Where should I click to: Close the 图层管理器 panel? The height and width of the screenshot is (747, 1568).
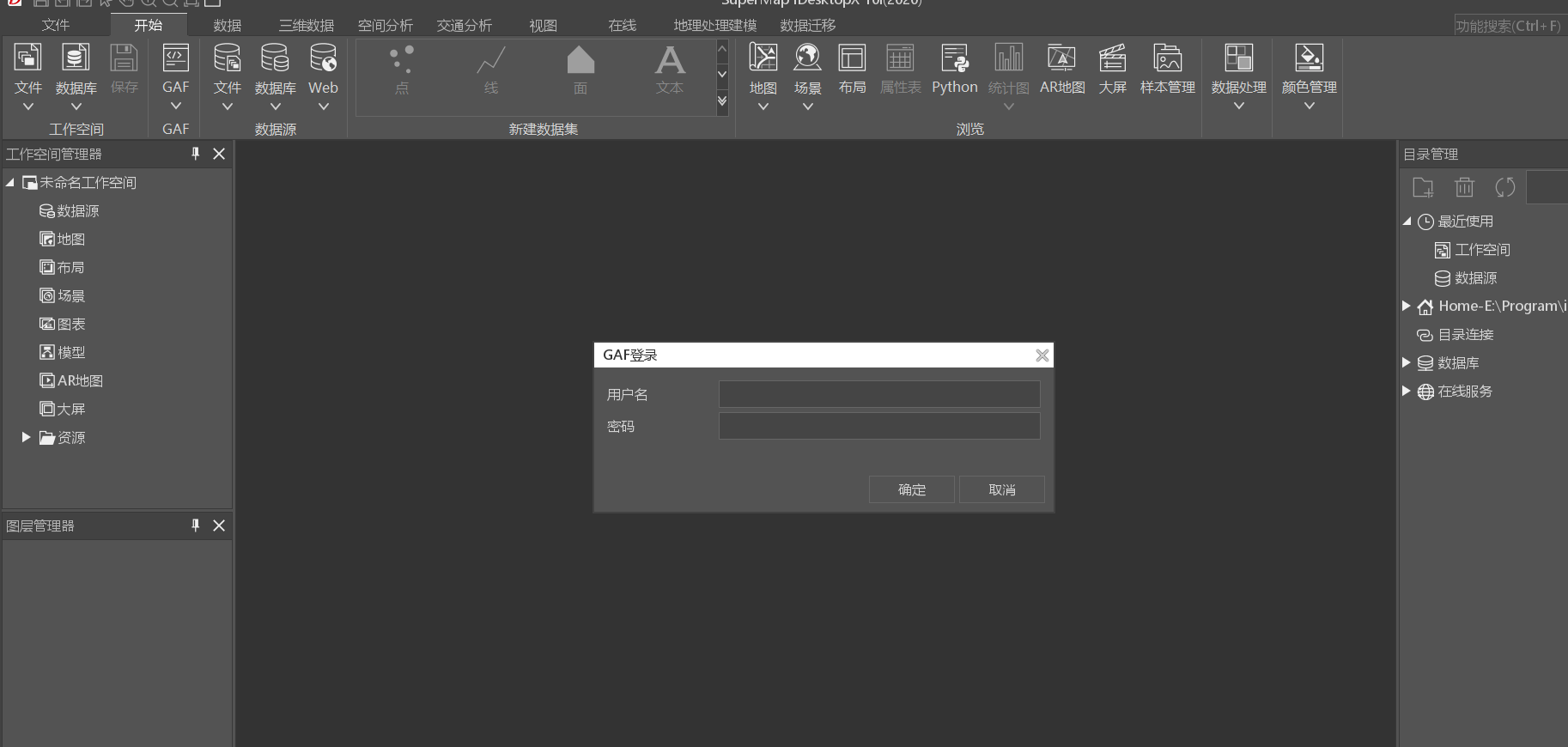[219, 525]
